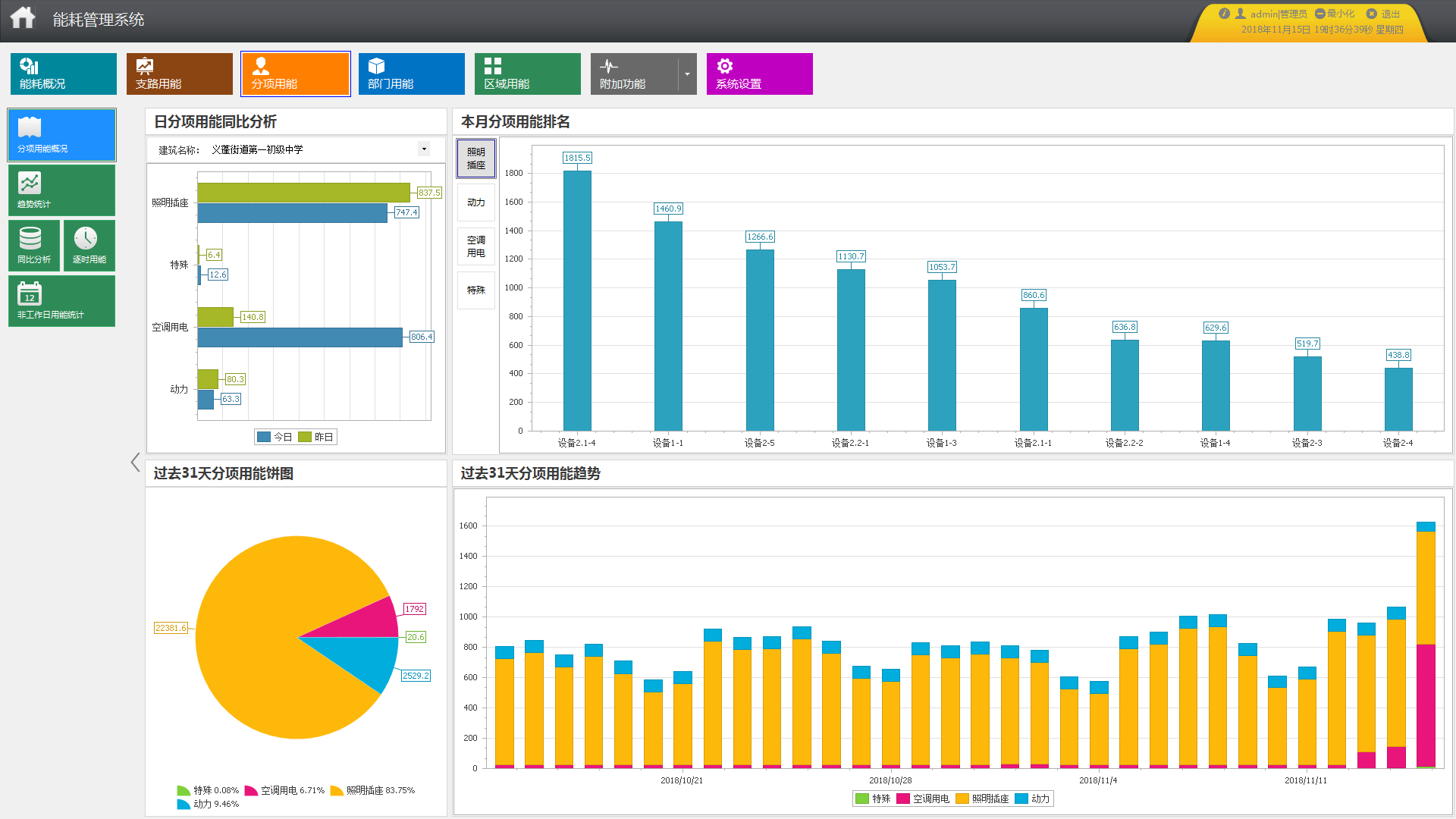Viewport: 1456px width, 819px height.
Task: Expand the 附加功能 dropdown arrow
Action: pos(687,74)
